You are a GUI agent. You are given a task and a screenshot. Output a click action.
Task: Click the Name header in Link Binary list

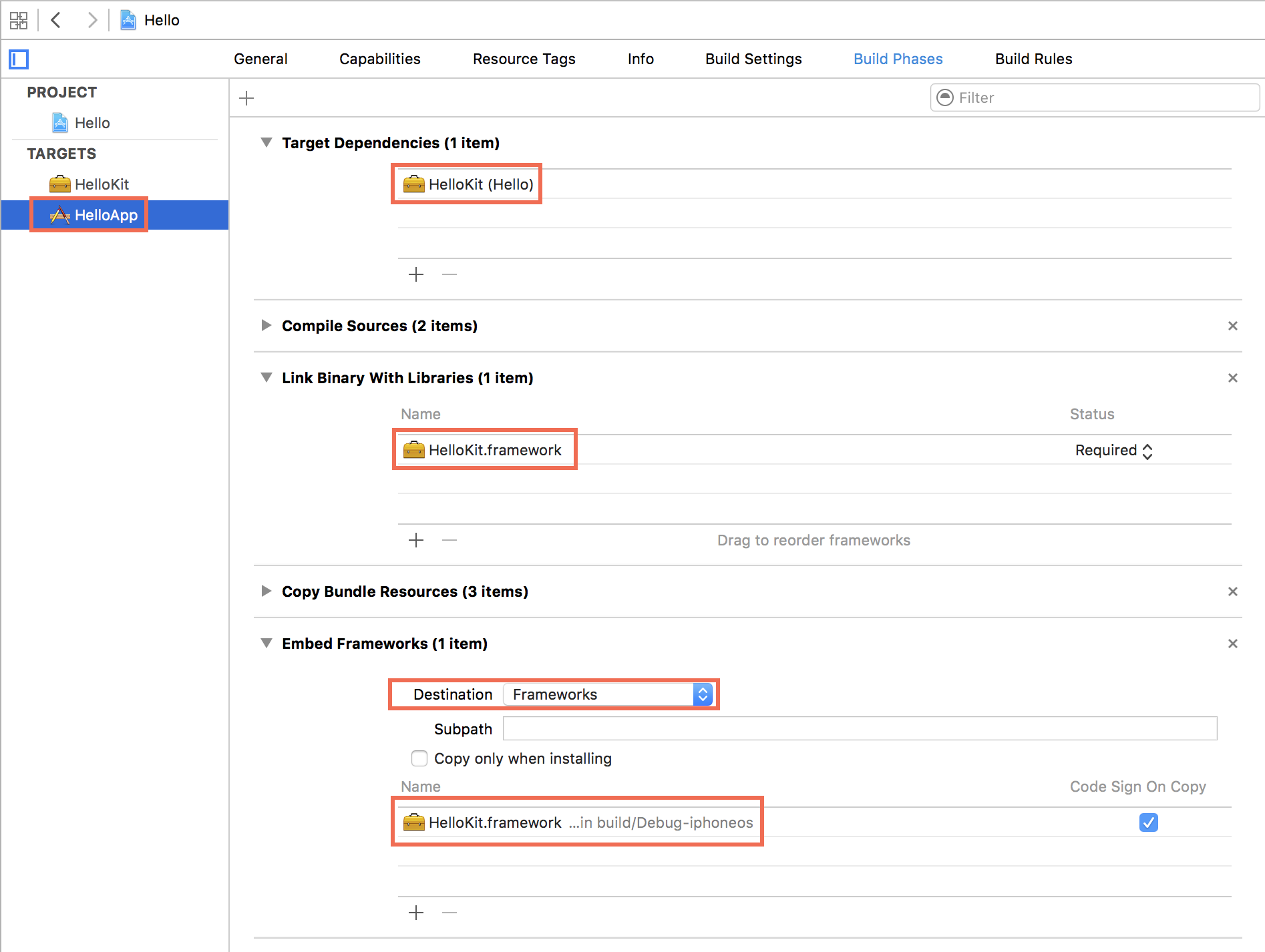tap(421, 414)
